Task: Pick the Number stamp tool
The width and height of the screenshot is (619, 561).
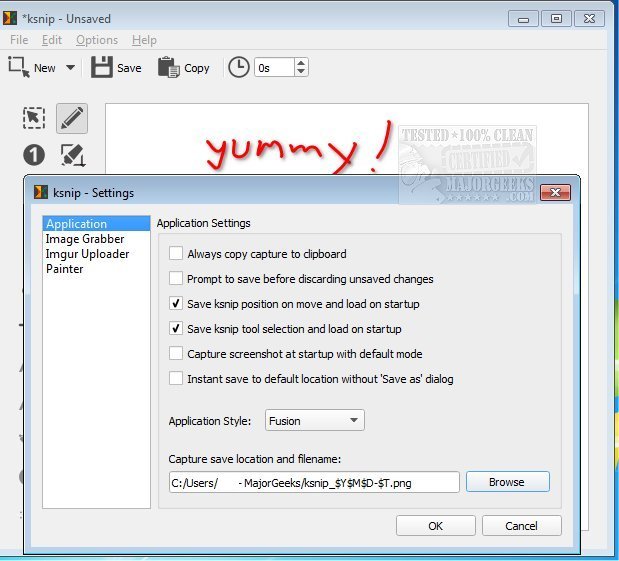Action: click(x=34, y=154)
